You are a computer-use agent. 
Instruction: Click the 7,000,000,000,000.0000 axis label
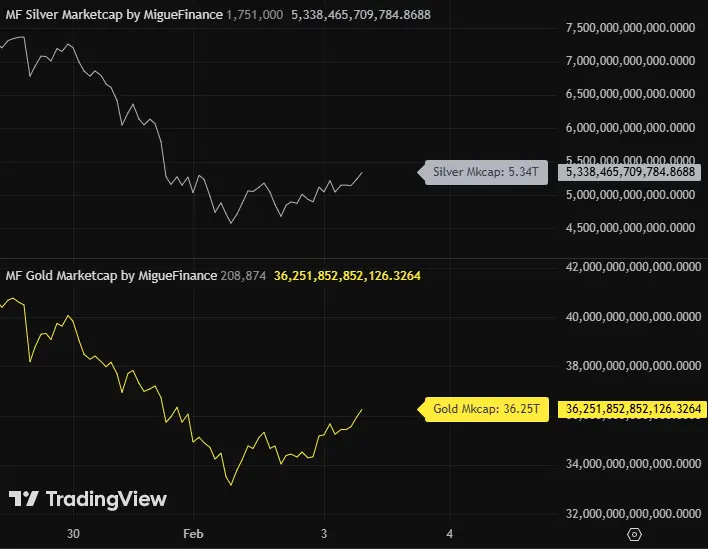pyautogui.click(x=630, y=61)
